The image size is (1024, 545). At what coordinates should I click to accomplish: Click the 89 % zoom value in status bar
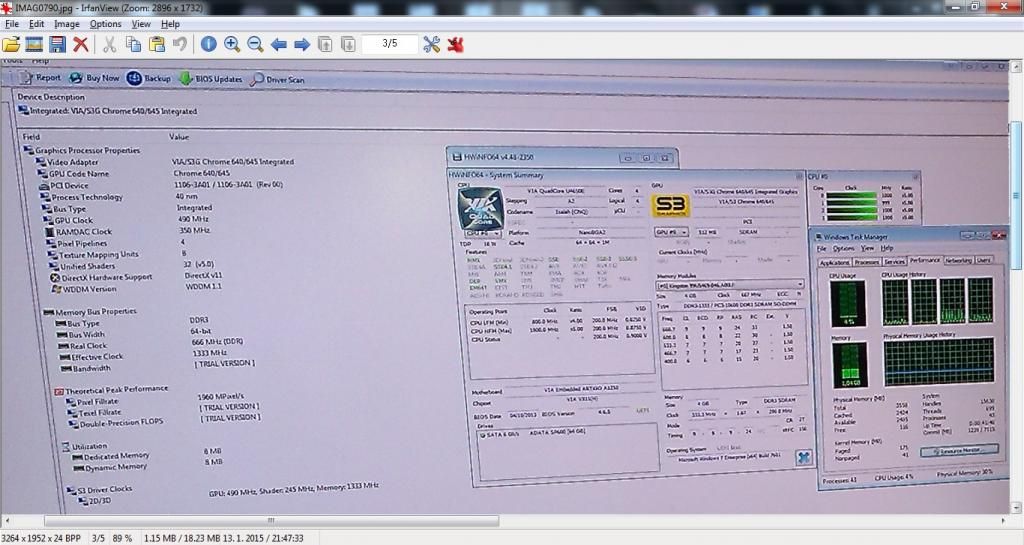pos(122,538)
